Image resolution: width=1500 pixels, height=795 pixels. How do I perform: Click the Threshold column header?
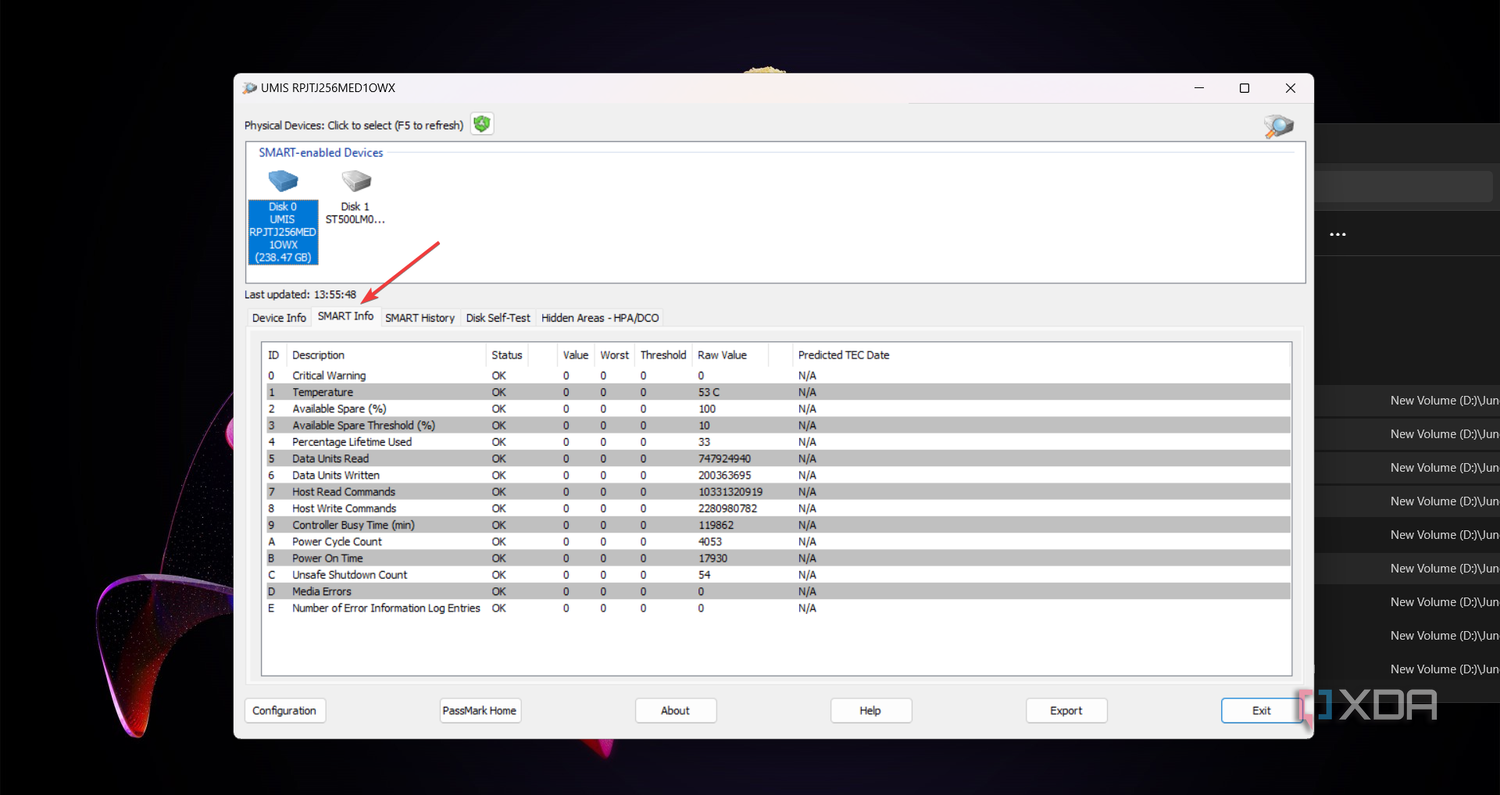[663, 355]
